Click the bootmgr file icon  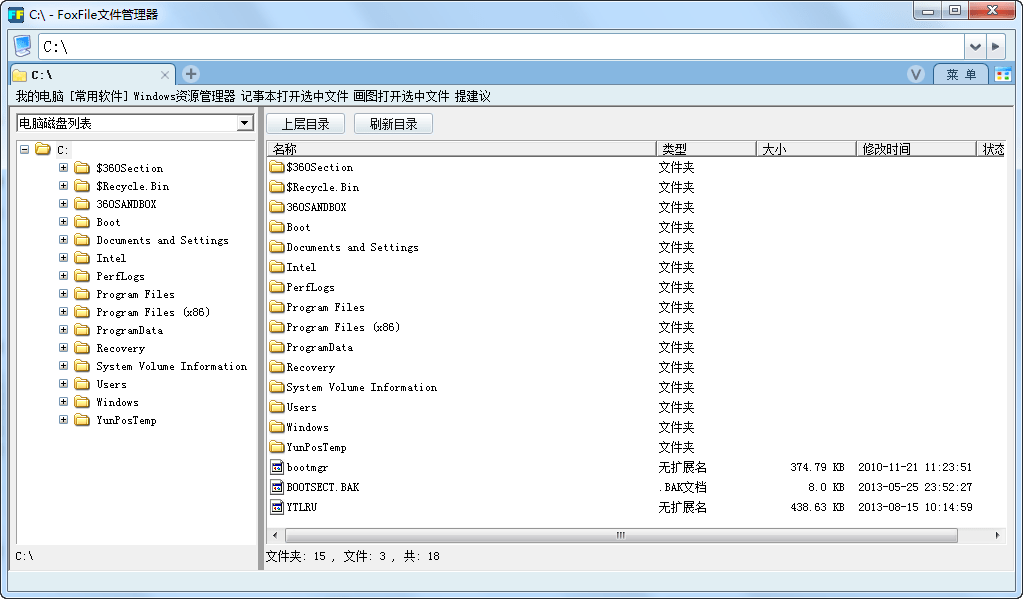(x=276, y=467)
